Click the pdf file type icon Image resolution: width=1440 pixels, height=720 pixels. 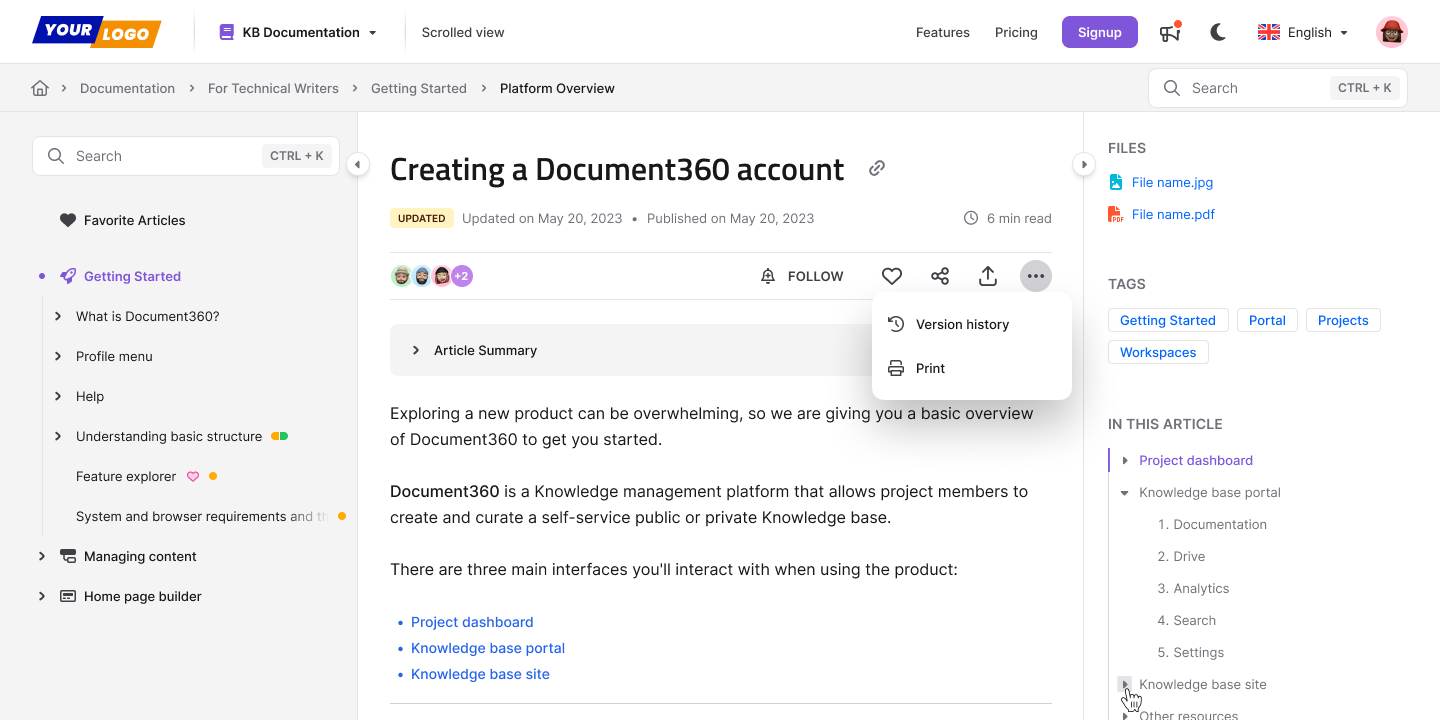(x=1116, y=214)
